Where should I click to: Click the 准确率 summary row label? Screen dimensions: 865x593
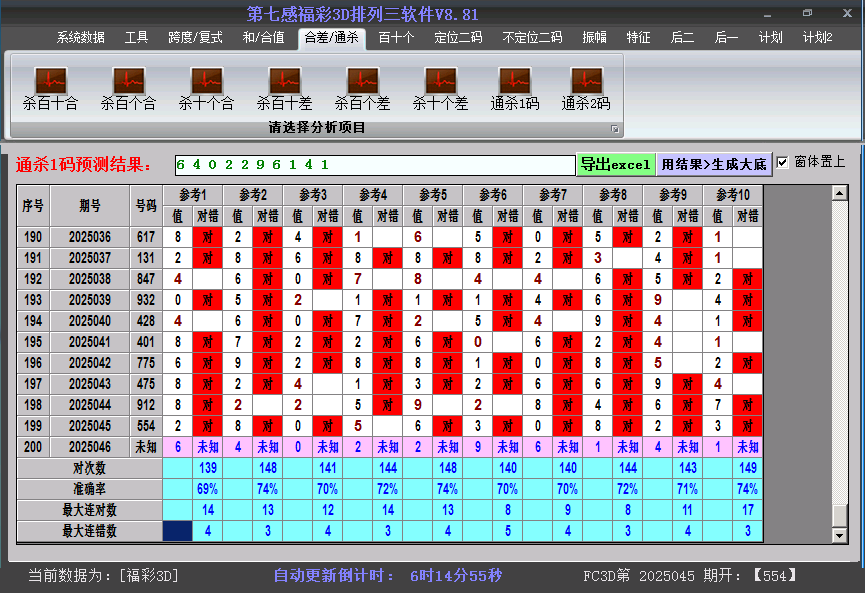click(89, 489)
